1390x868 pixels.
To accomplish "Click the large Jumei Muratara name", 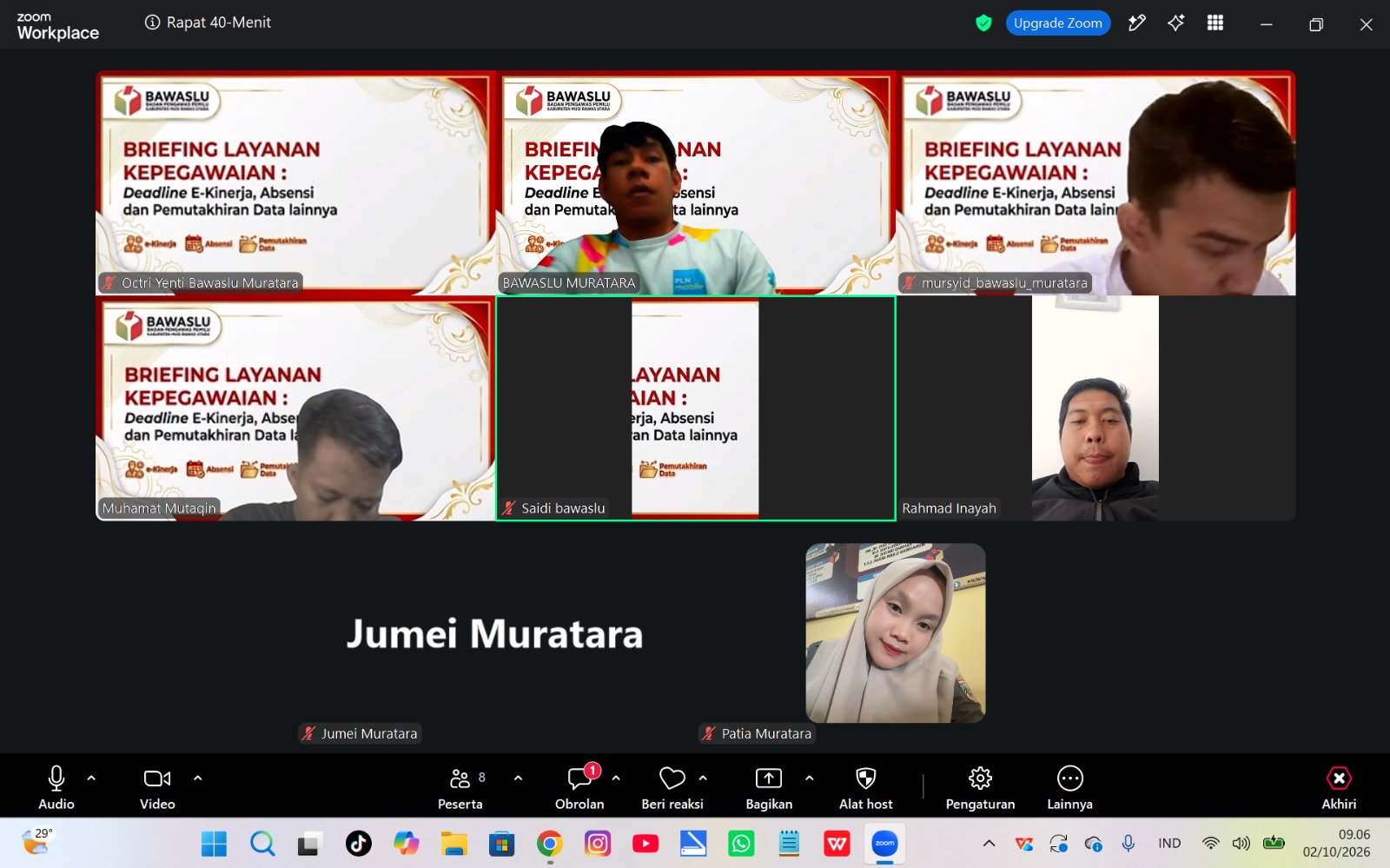I will click(x=494, y=634).
